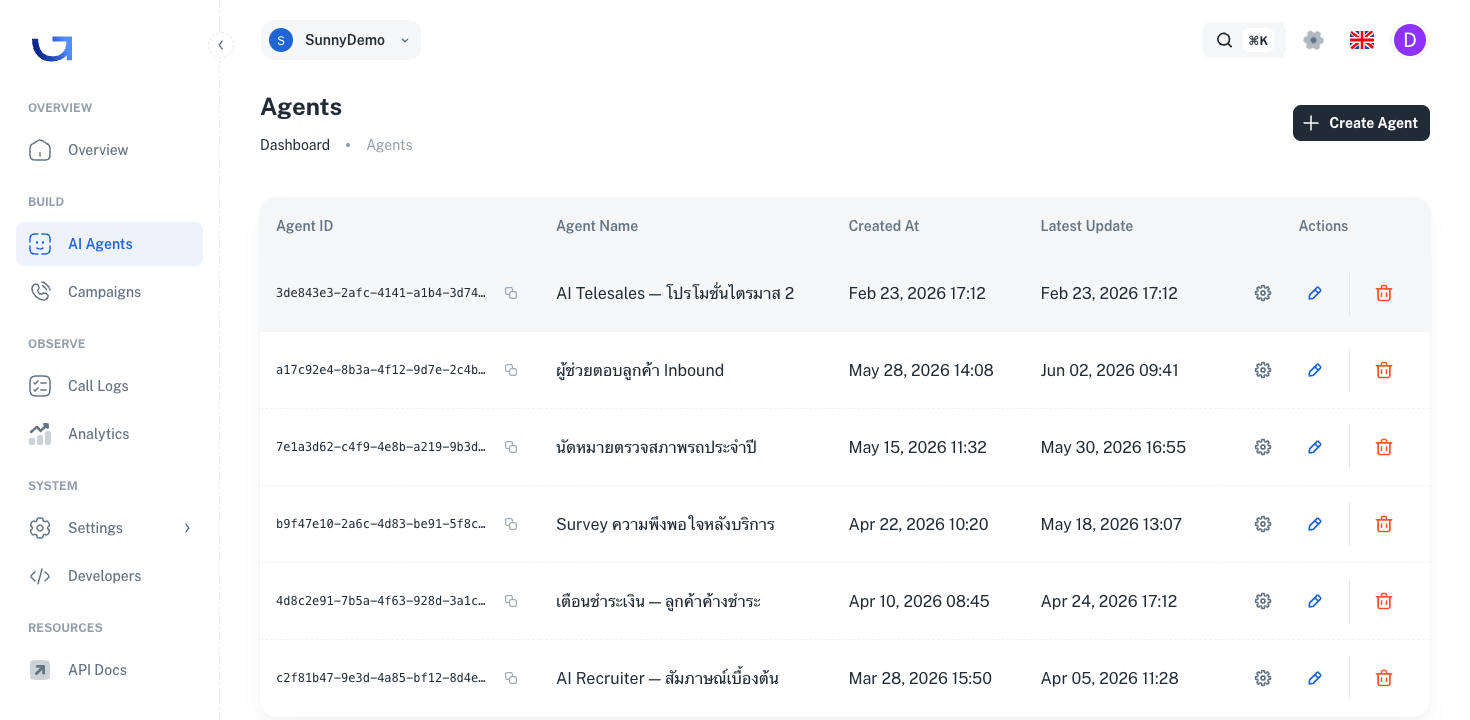This screenshot has height=720, width=1470.
Task: Edit the ผู้ช่วยตอบลูกค้า Inbound agent with pencil icon
Action: [1315, 370]
